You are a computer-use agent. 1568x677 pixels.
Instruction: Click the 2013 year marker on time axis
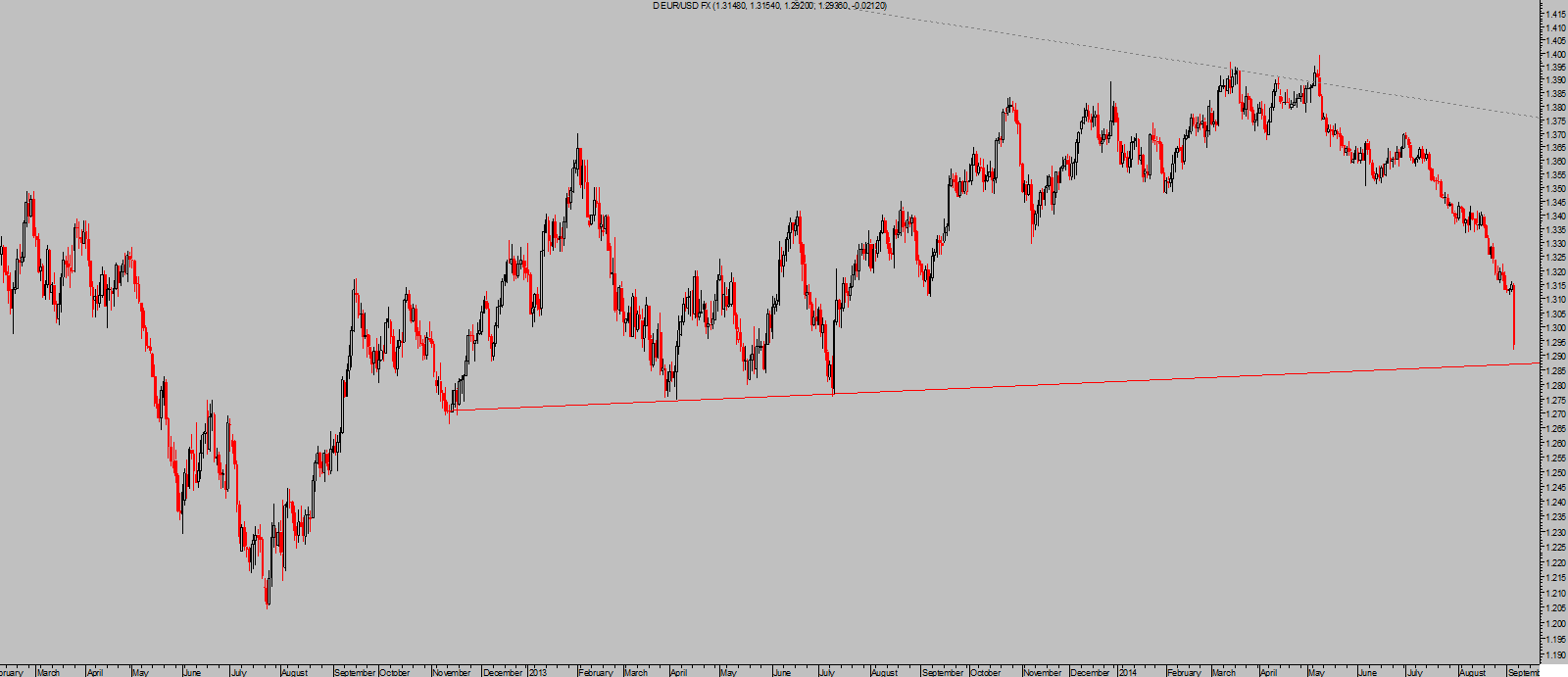click(x=538, y=672)
